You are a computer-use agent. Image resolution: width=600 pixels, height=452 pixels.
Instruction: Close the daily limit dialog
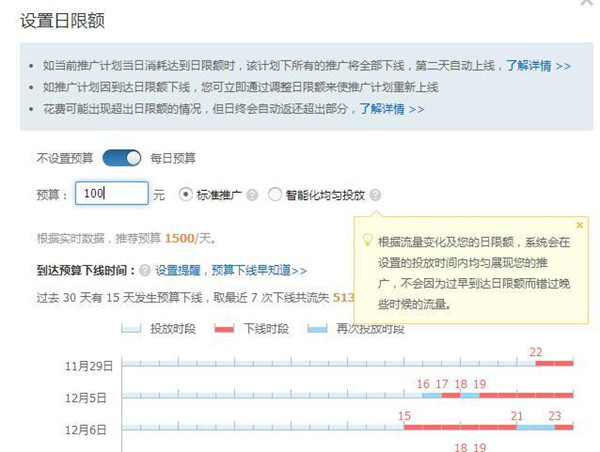click(x=585, y=4)
